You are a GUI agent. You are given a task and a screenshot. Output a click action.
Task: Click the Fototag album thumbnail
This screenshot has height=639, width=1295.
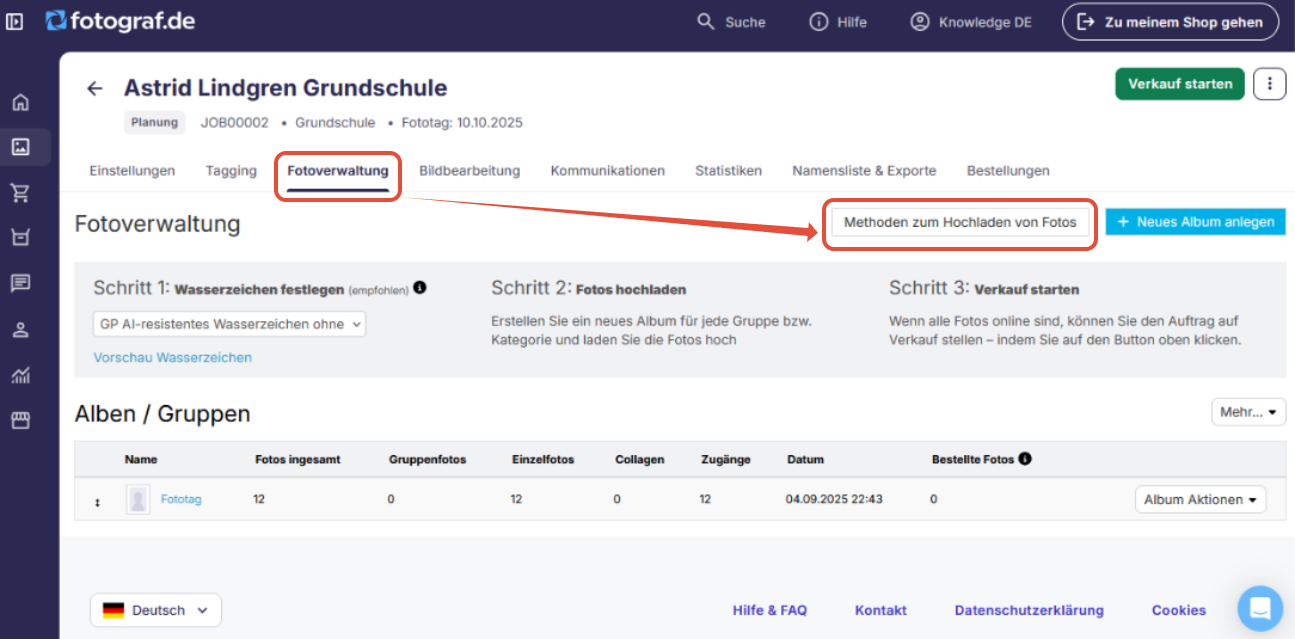(138, 499)
